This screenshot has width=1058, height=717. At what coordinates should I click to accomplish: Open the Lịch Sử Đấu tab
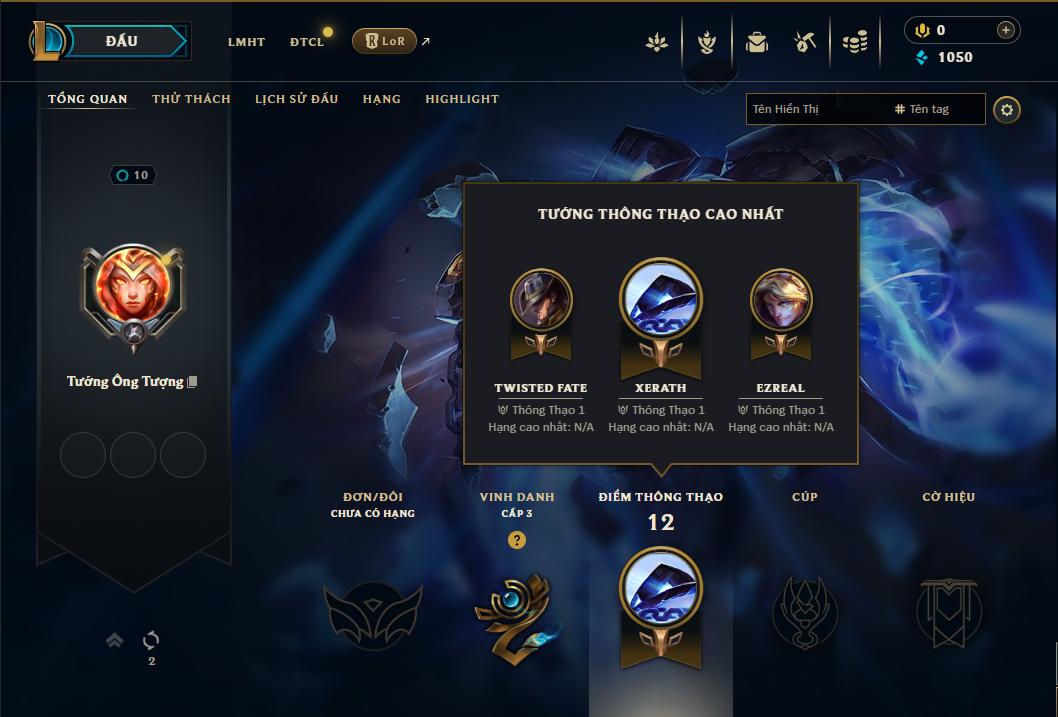[x=296, y=99]
